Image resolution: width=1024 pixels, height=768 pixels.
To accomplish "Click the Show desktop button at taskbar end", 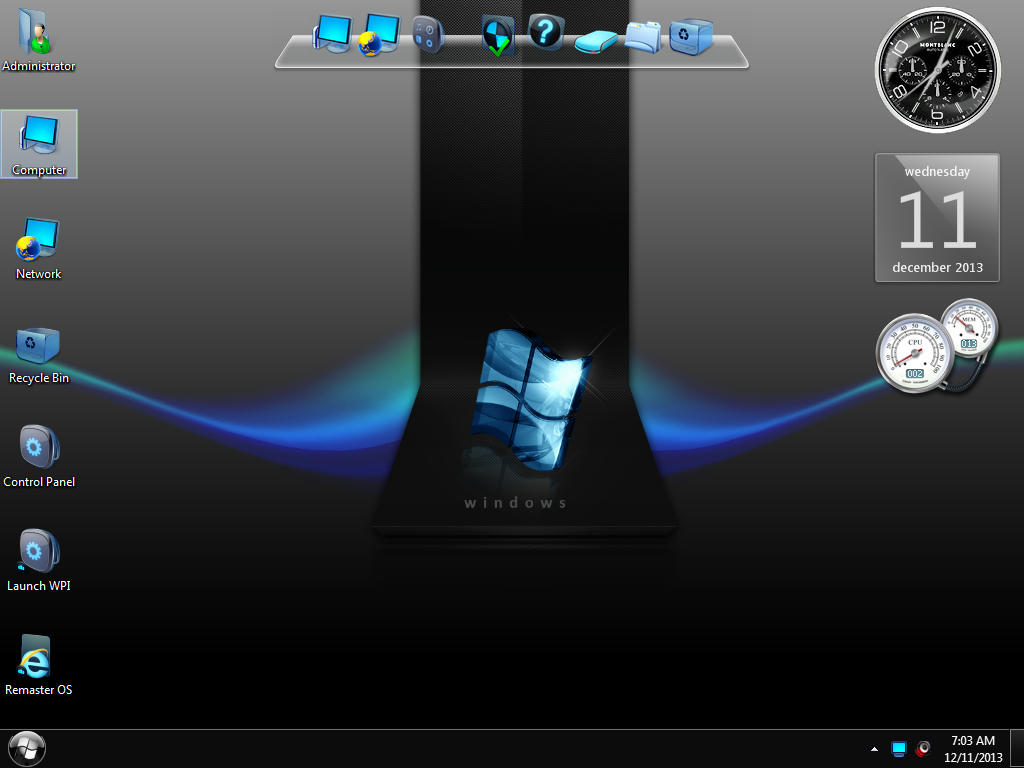I will (x=1017, y=748).
